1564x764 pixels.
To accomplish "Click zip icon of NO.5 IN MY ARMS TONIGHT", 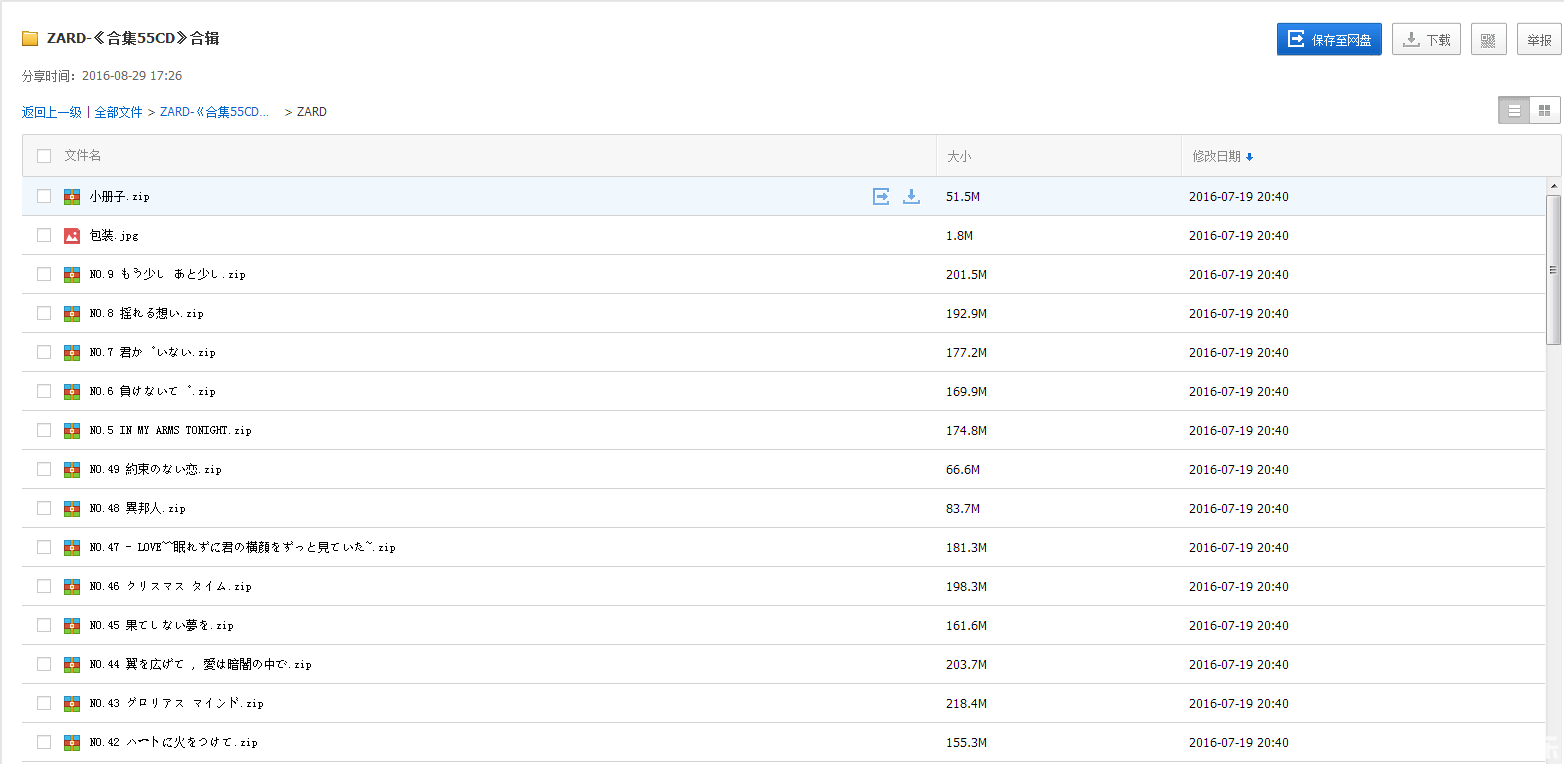I will (72, 431).
